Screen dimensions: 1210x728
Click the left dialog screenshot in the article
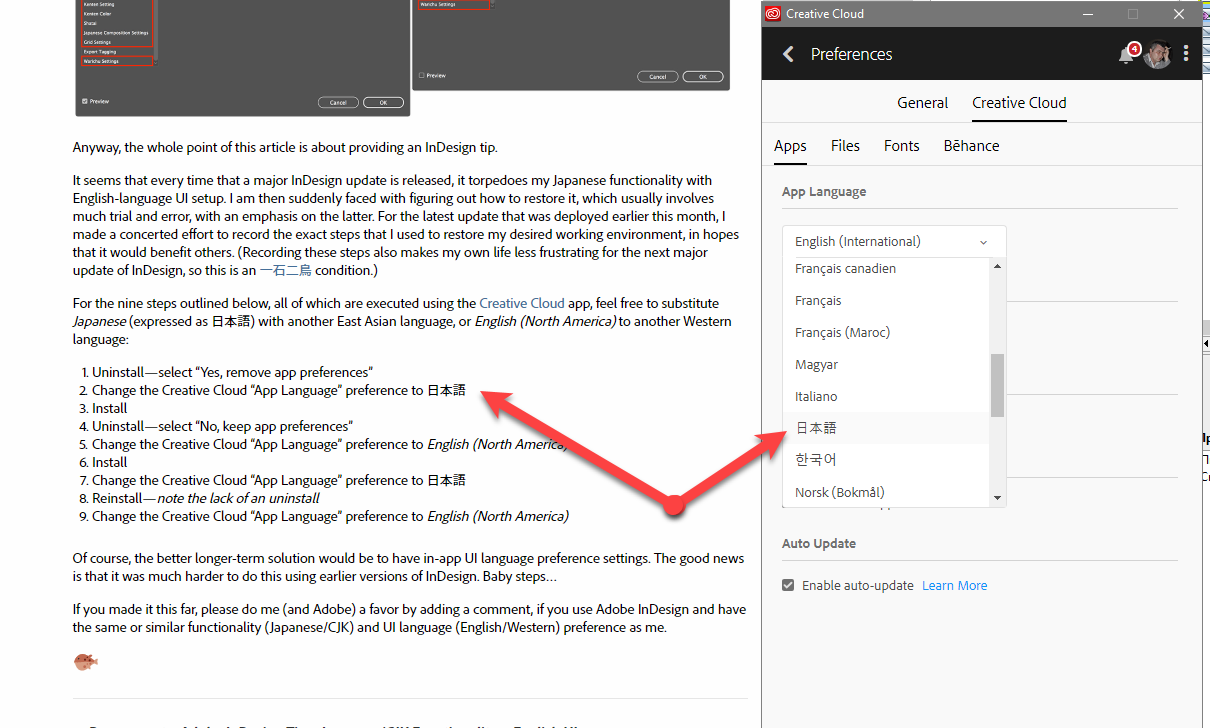(x=242, y=58)
